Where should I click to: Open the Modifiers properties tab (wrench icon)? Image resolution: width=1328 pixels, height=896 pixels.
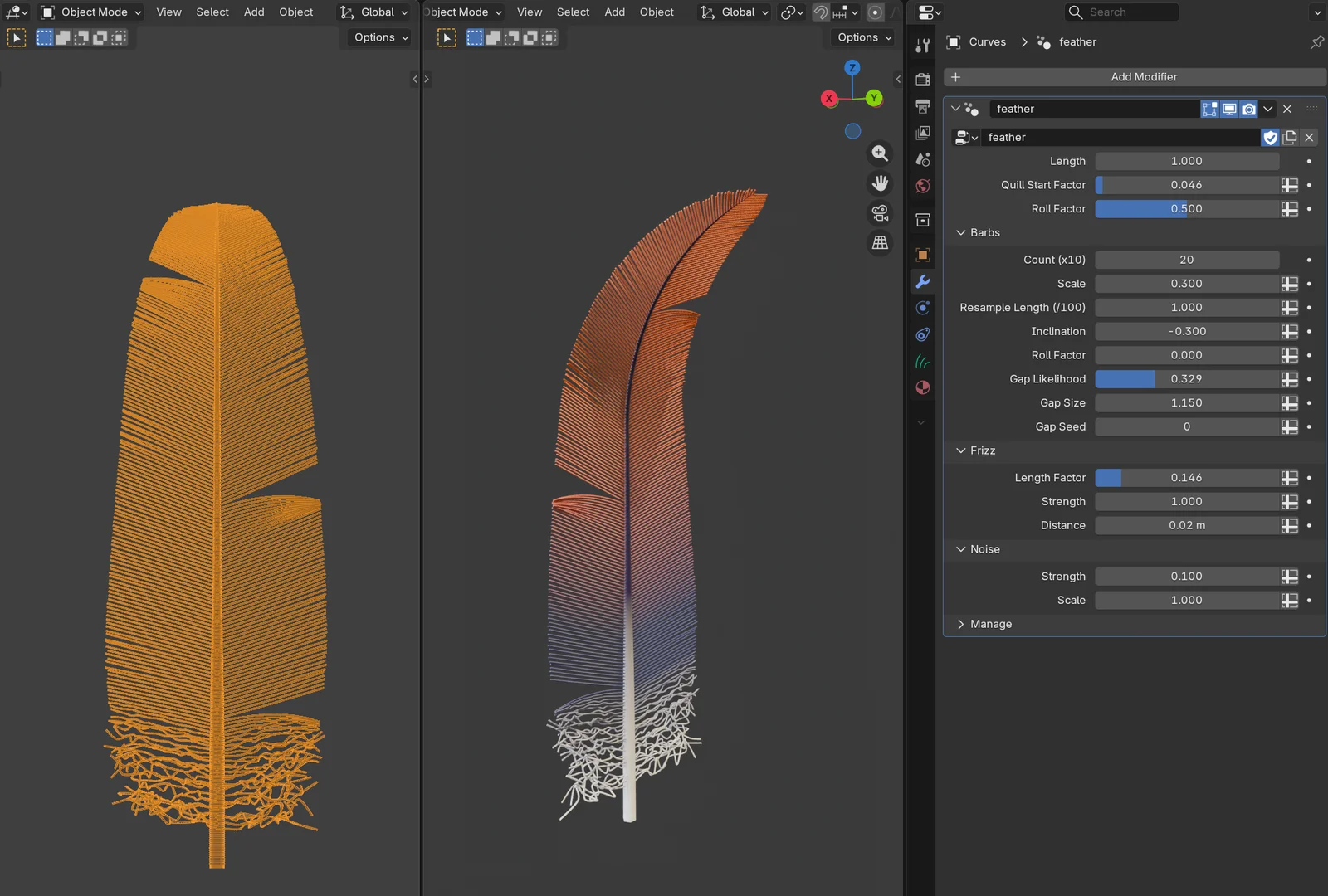click(922, 281)
